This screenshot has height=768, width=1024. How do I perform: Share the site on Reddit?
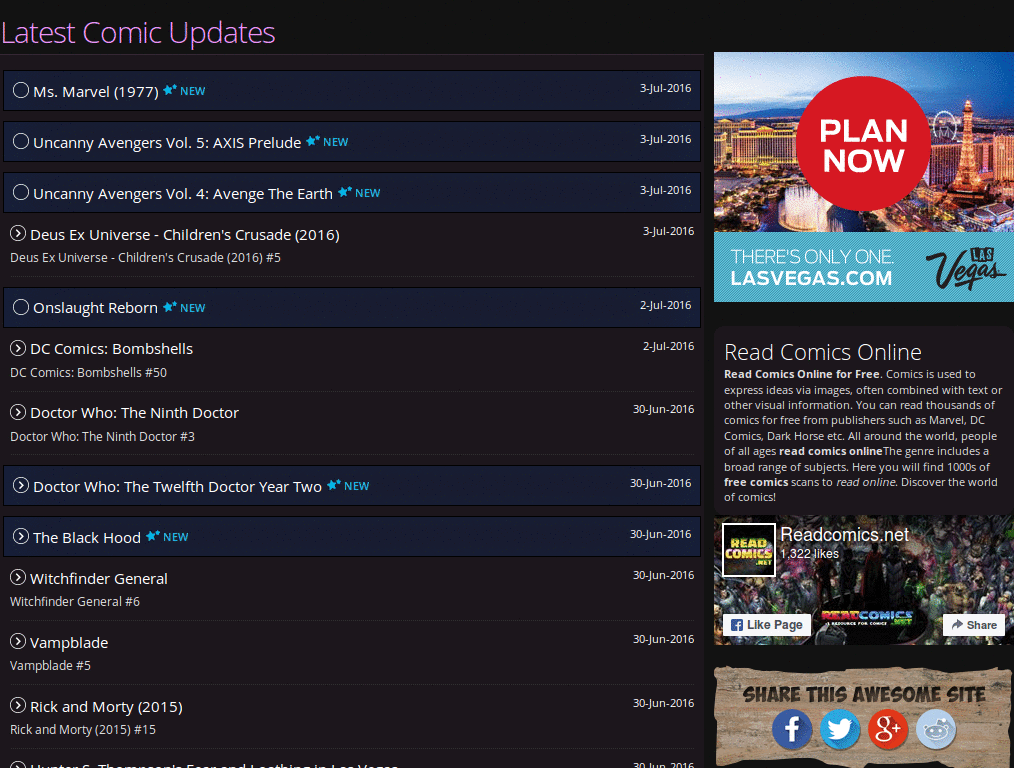point(936,729)
